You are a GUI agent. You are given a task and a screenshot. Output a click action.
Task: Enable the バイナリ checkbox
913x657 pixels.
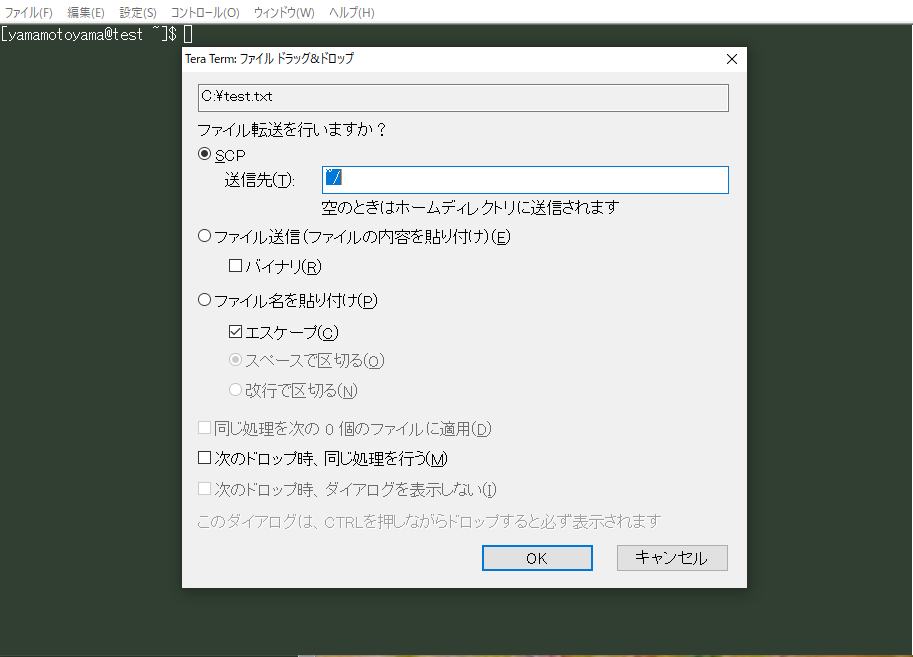pyautogui.click(x=237, y=266)
